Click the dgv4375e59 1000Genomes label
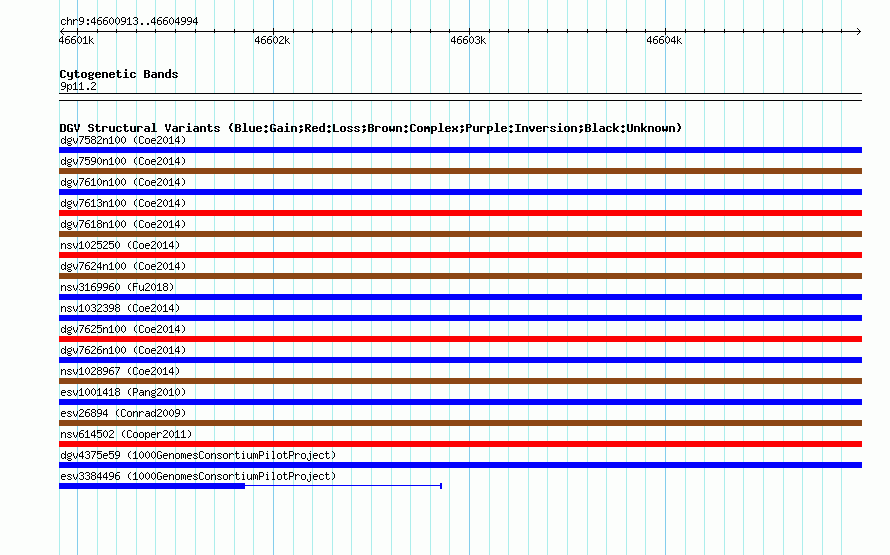This screenshot has height=555, width=890. point(198,455)
